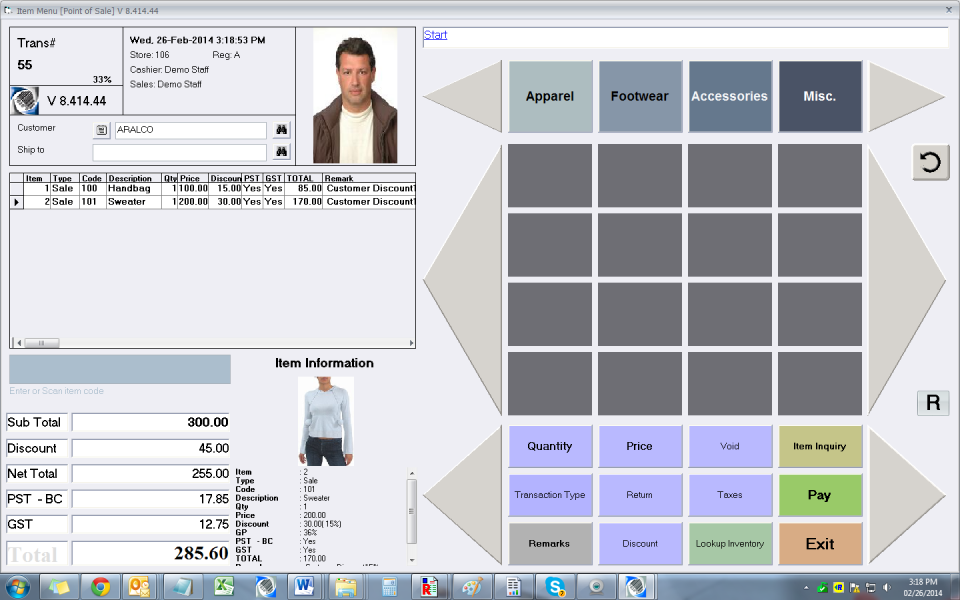The image size is (960, 600).
Task: Open Word from the taskbar
Action: click(305, 588)
